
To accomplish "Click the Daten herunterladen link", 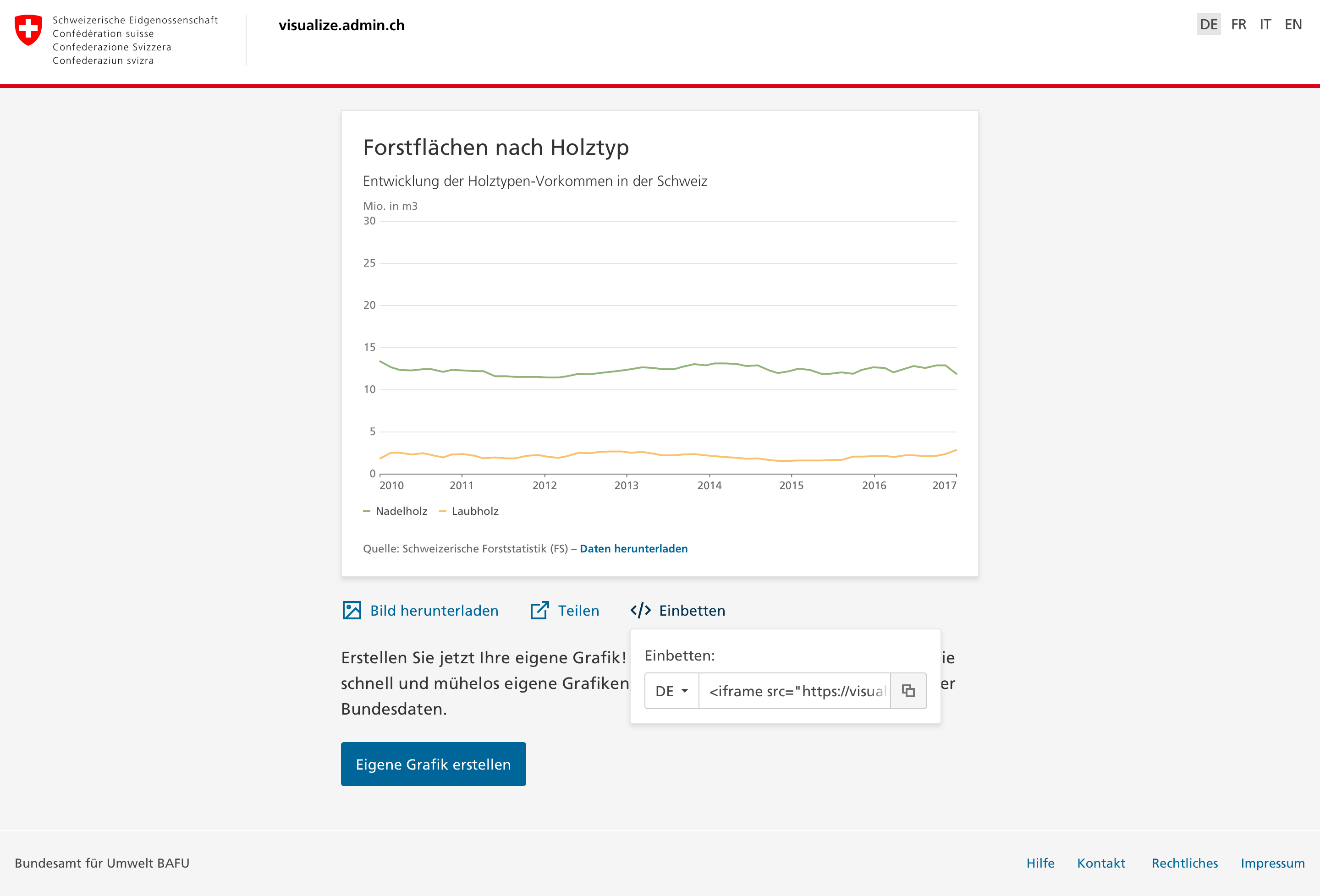I will [x=633, y=548].
